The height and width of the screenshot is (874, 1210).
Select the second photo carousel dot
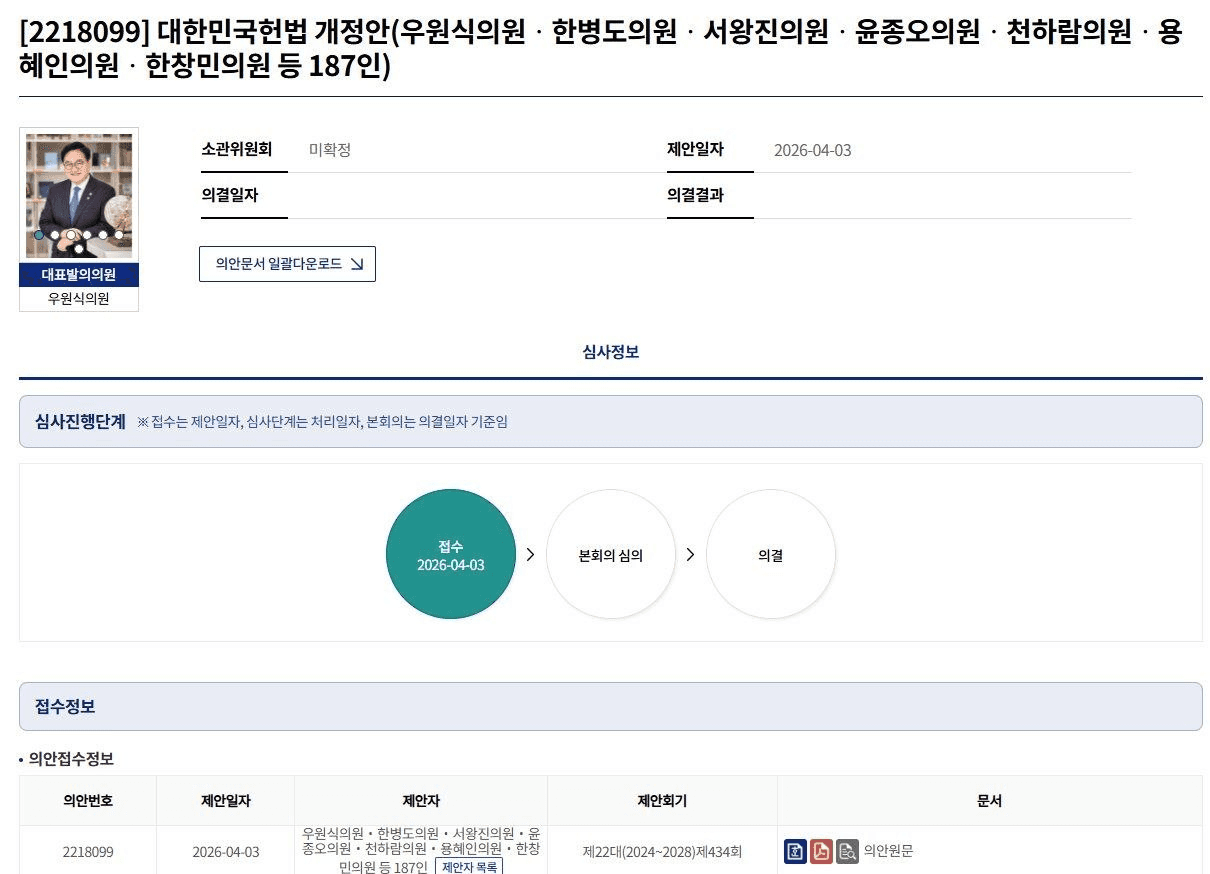click(55, 235)
